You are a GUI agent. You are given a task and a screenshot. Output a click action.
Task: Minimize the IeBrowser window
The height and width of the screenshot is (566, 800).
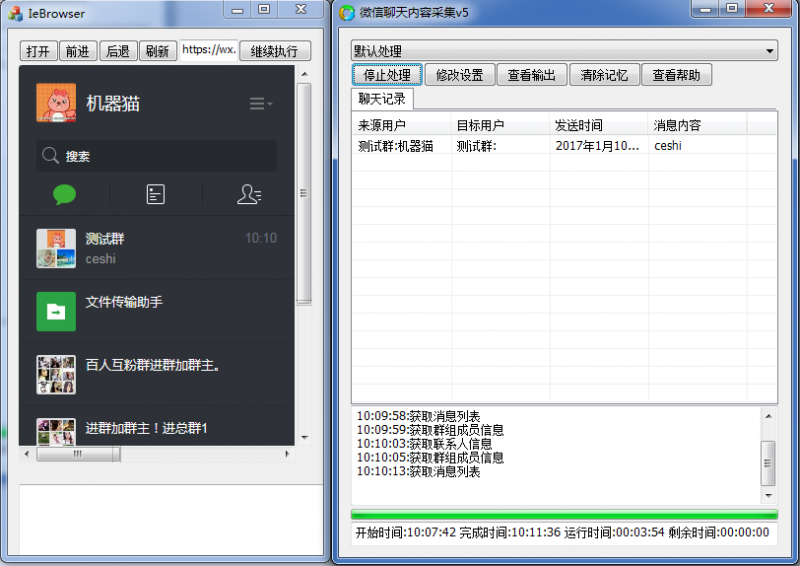pos(237,9)
